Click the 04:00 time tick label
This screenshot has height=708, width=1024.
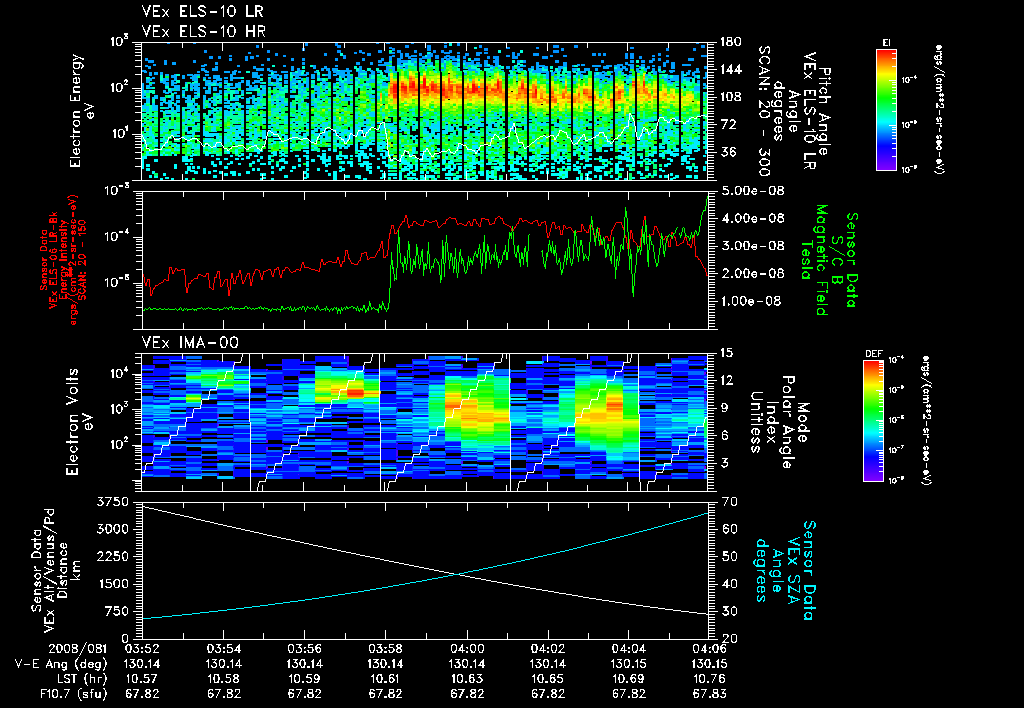coord(467,649)
